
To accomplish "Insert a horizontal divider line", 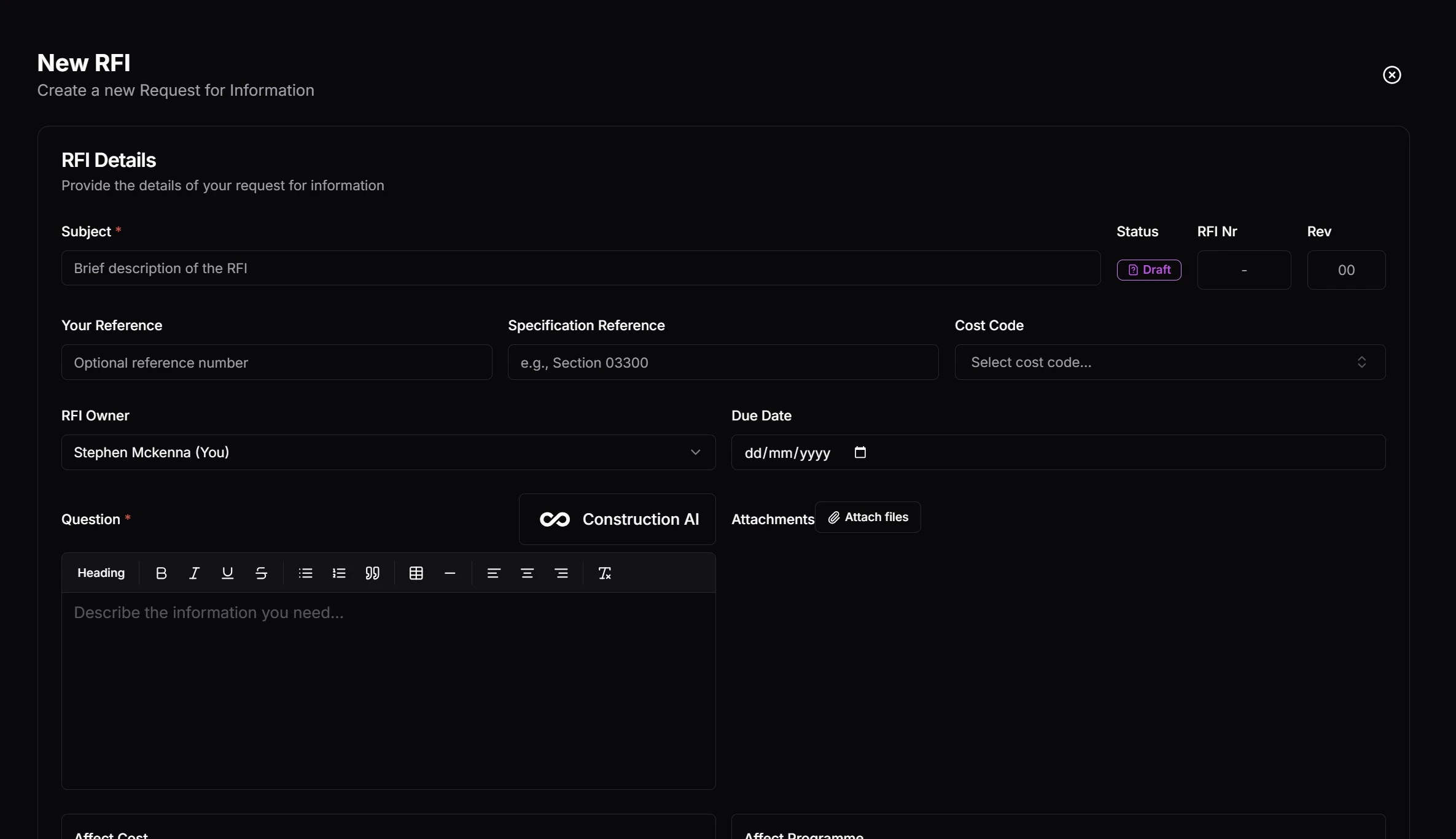I will [450, 573].
